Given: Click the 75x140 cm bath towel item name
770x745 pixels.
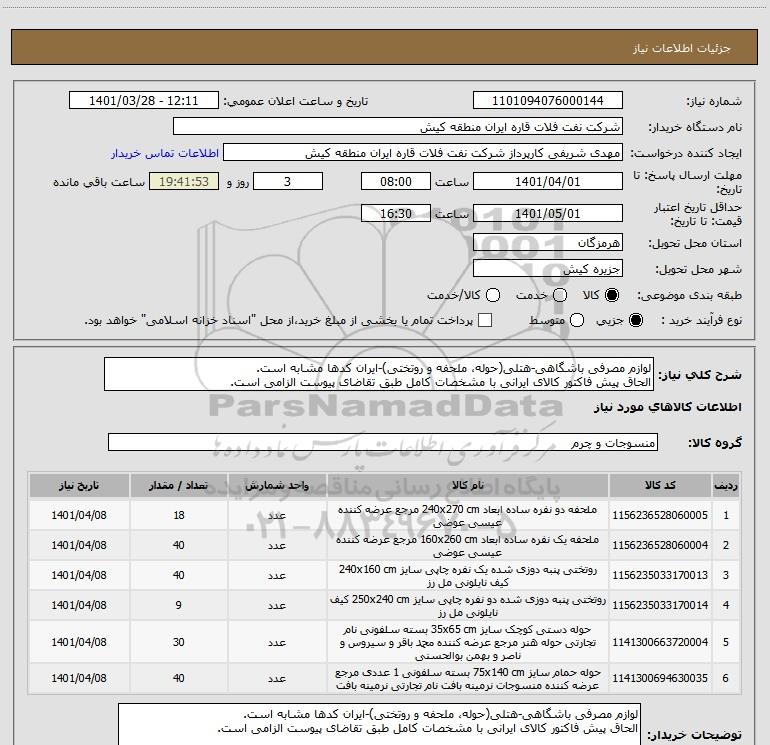Looking at the screenshot, I should [468, 679].
